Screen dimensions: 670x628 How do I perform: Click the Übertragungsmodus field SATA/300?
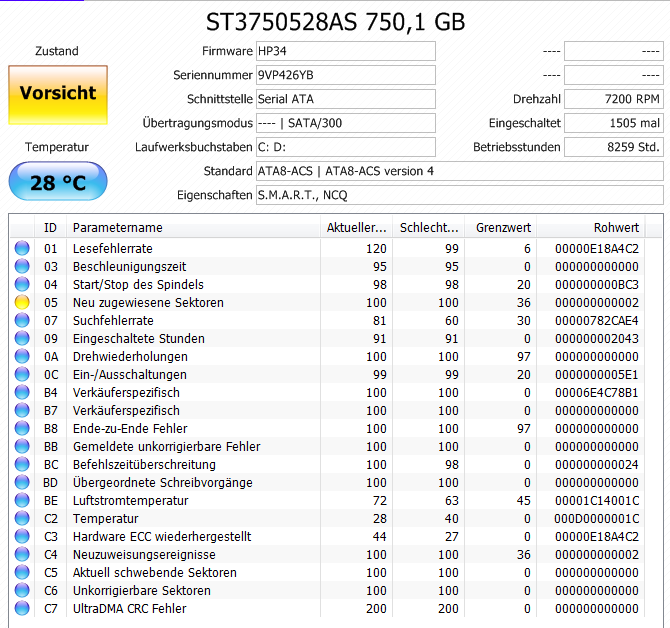coord(346,123)
